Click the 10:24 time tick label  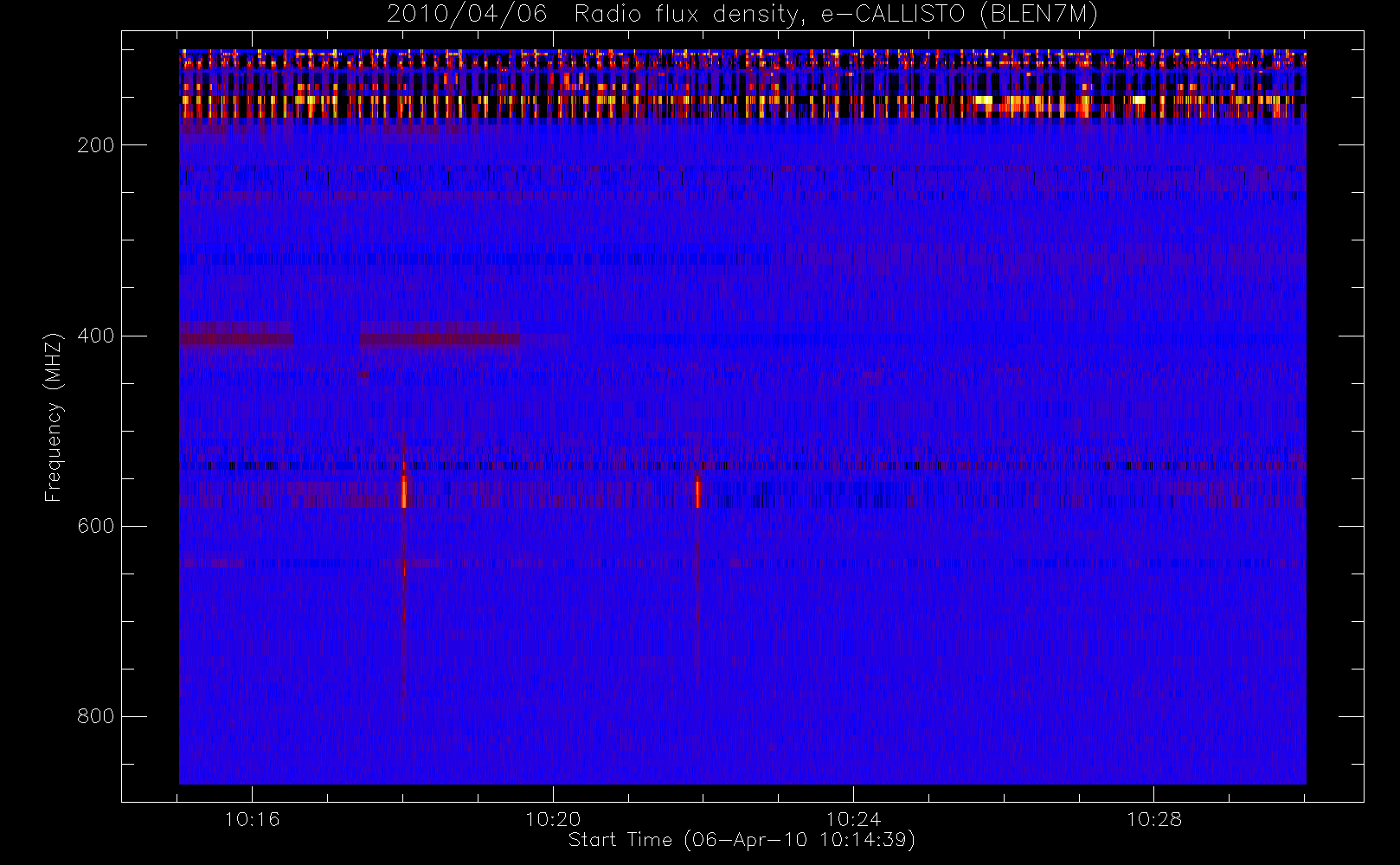click(853, 819)
